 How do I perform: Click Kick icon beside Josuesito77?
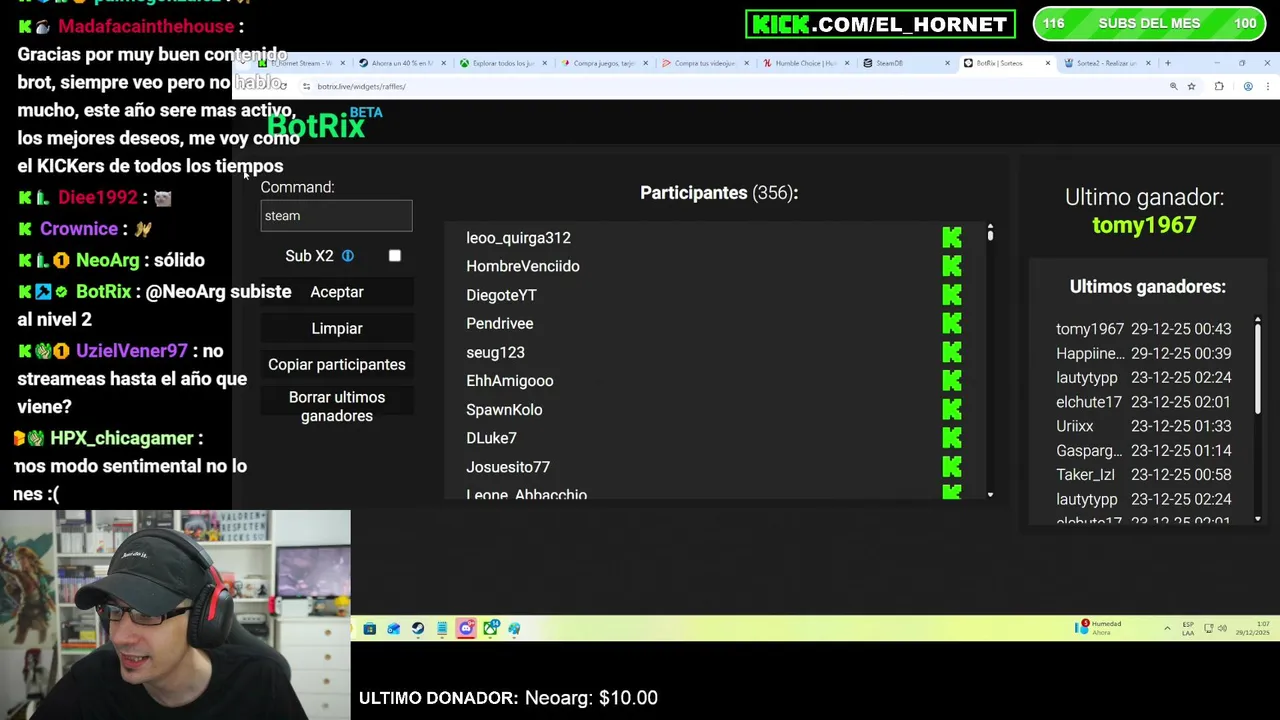[952, 467]
